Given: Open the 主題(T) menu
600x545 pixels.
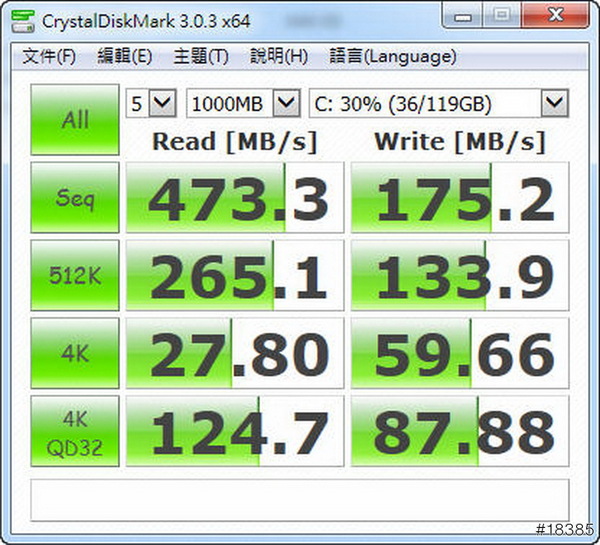Looking at the screenshot, I should [x=201, y=57].
